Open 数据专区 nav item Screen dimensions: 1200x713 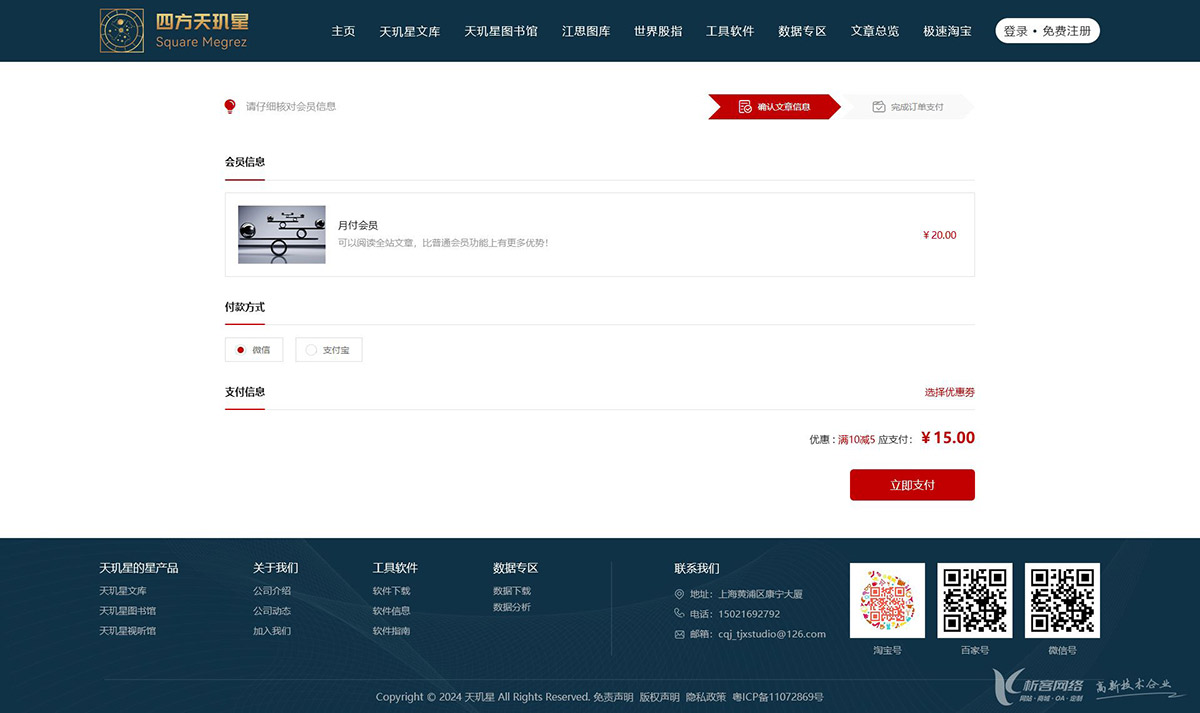tap(802, 31)
